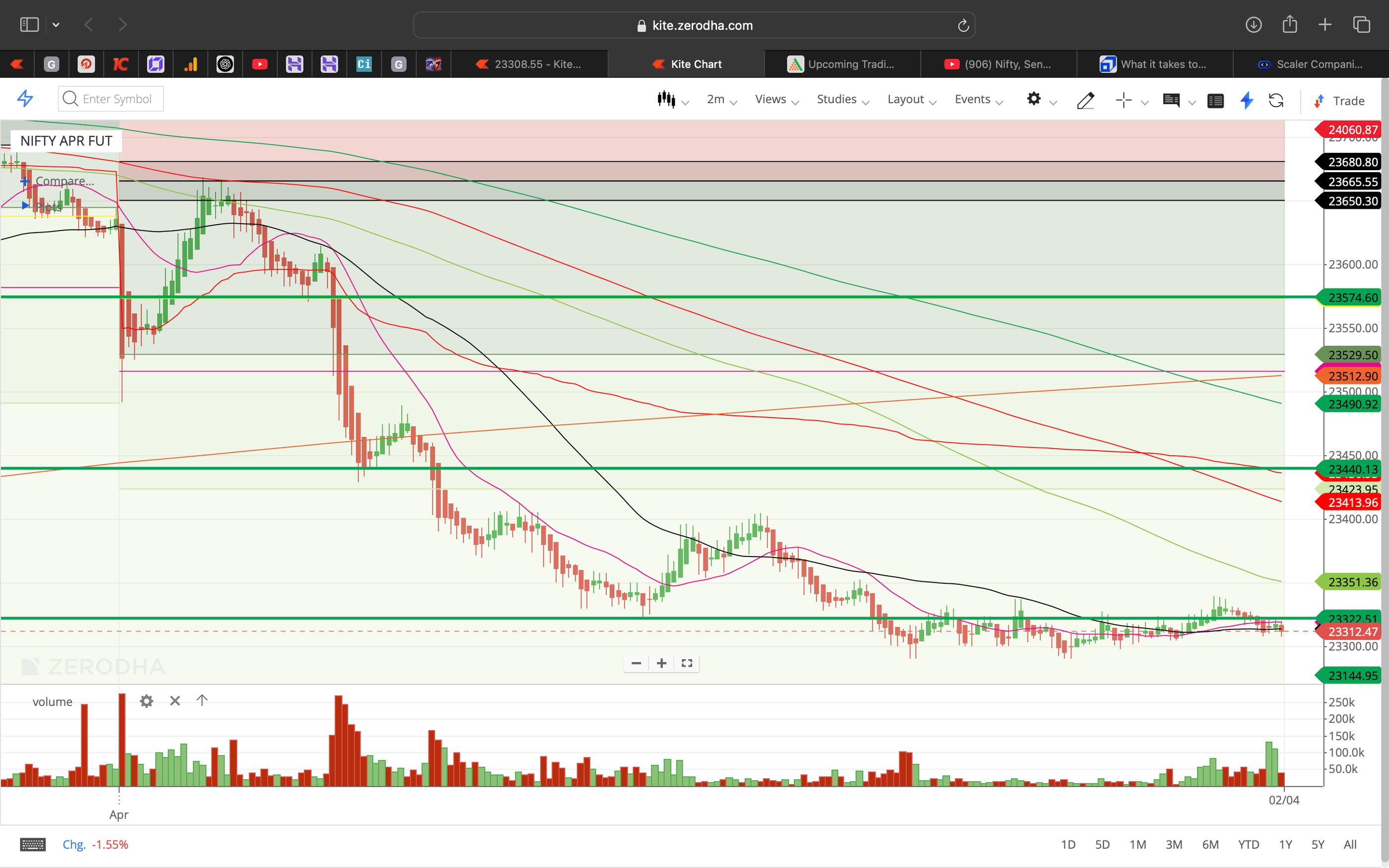This screenshot has width=1389, height=868.
Task: Open volume study settings gear
Action: point(146,701)
